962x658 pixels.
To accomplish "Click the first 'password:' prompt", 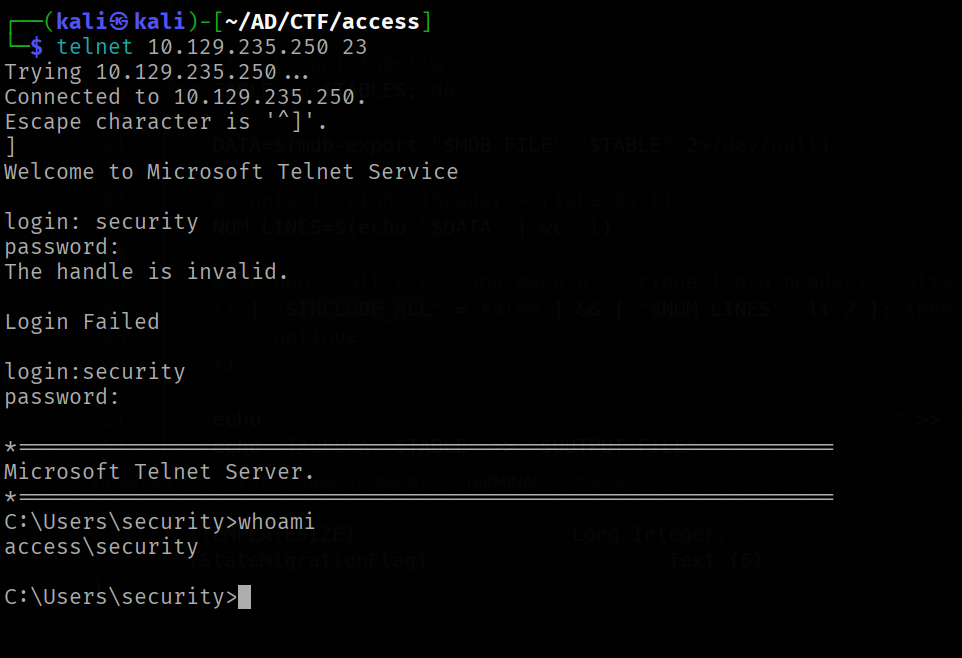I will pyautogui.click(x=62, y=247).
